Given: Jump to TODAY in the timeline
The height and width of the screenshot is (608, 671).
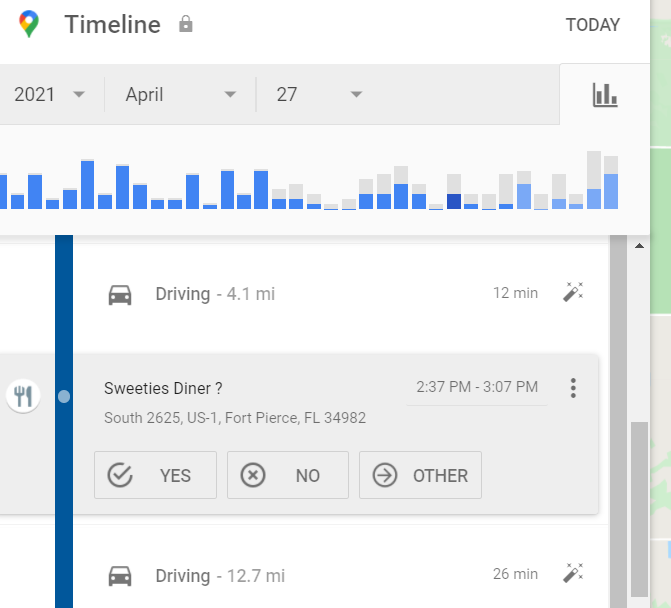Looking at the screenshot, I should 592,25.
